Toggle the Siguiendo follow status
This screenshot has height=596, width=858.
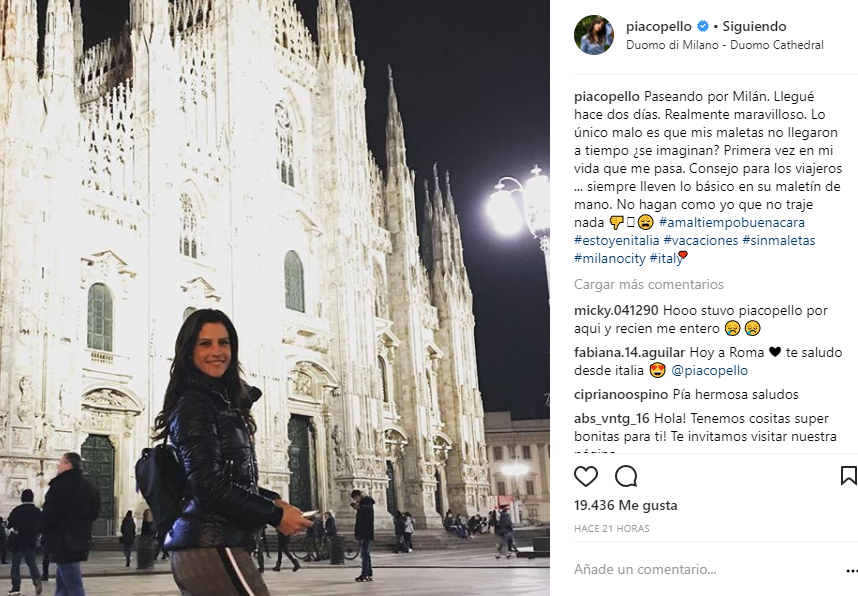point(754,26)
